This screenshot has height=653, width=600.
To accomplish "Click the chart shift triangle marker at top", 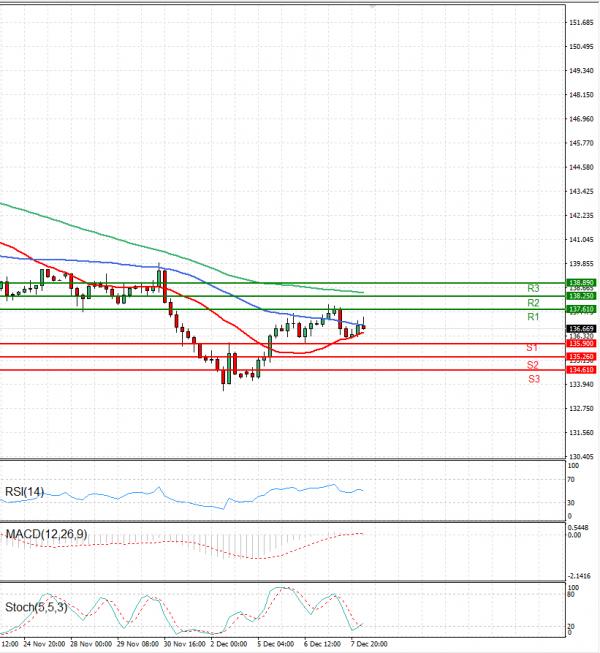I will point(372,6).
